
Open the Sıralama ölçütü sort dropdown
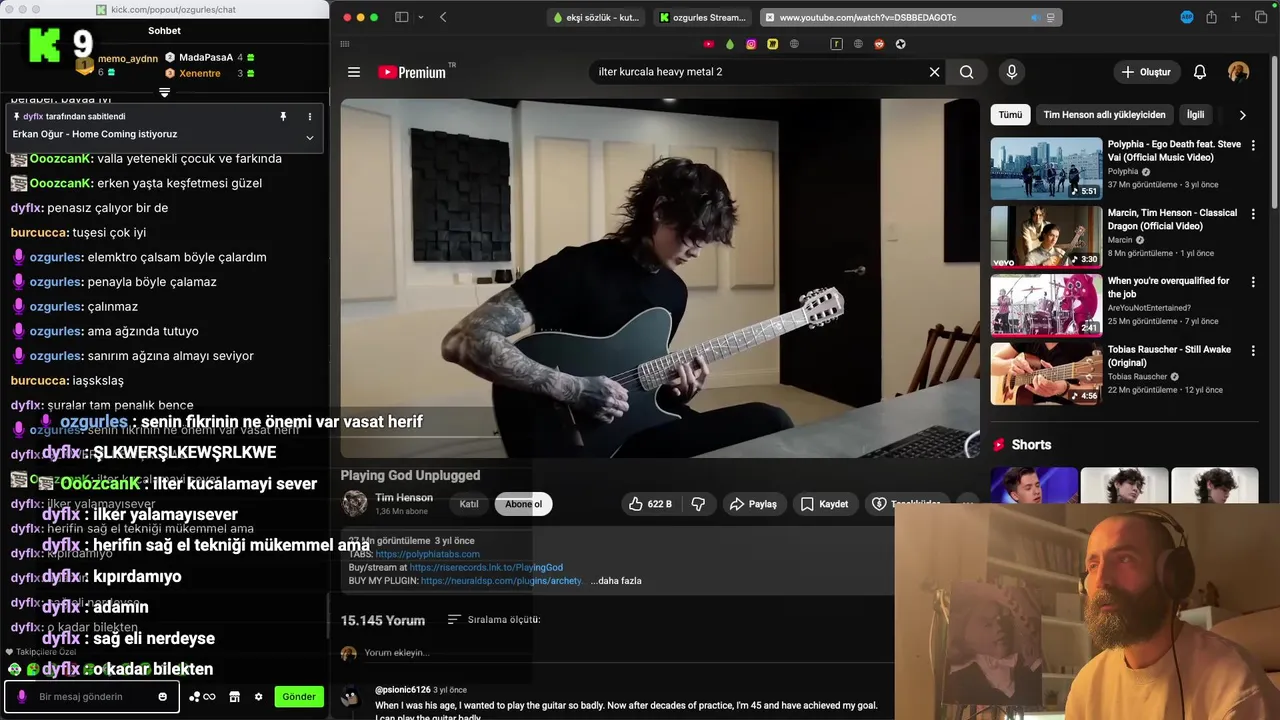494,620
